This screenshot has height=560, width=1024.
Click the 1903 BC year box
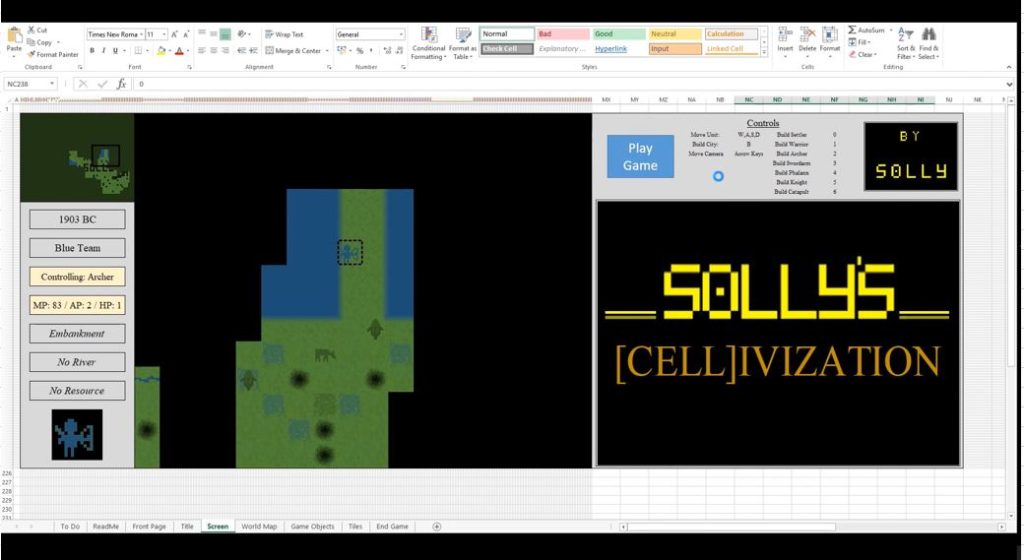pyautogui.click(x=77, y=219)
